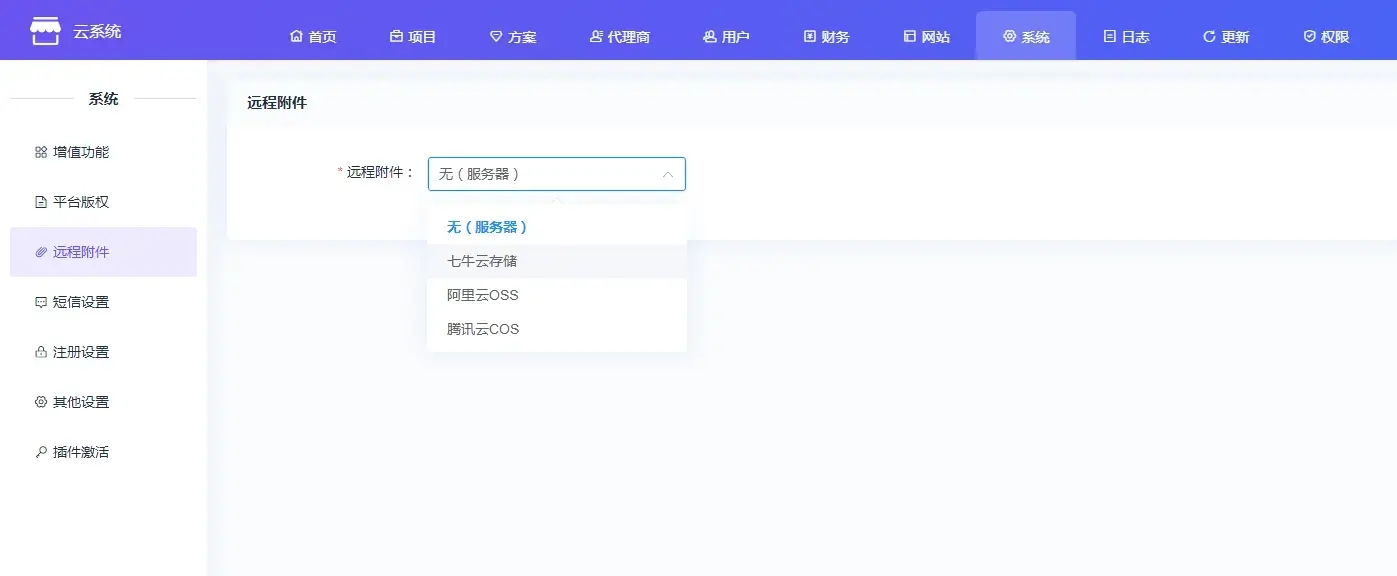Viewport: 1397px width, 576px height.
Task: Select 阿里云OSS storage option
Action: tap(483, 295)
